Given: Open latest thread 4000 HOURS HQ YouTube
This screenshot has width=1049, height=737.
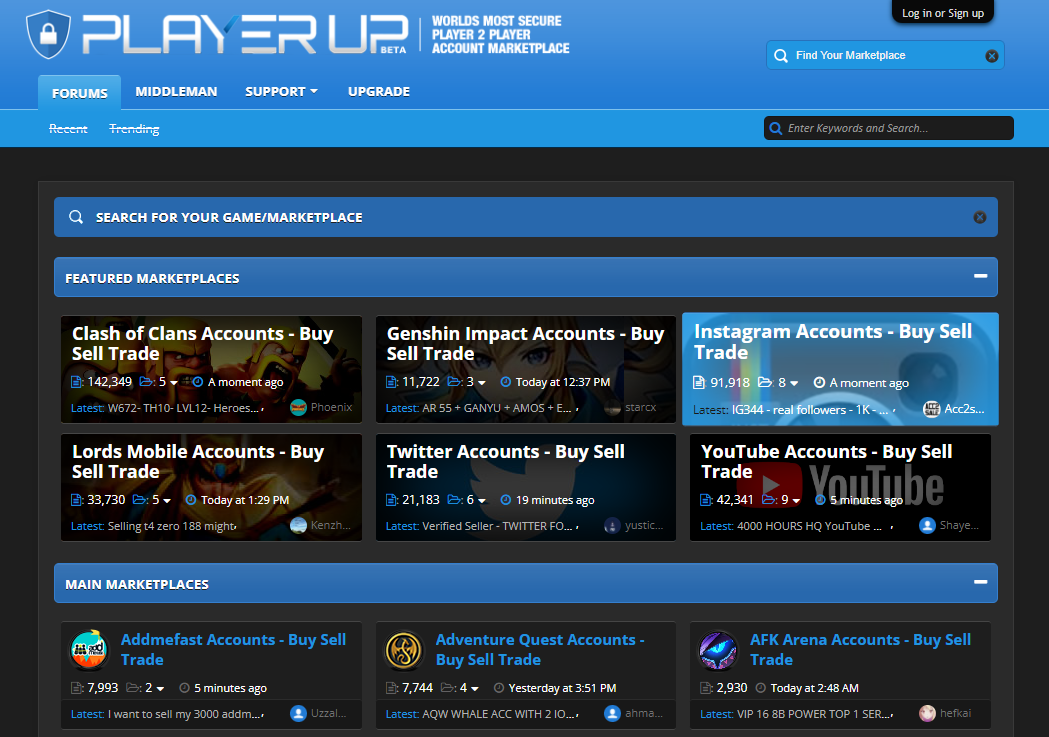Looking at the screenshot, I should (809, 526).
